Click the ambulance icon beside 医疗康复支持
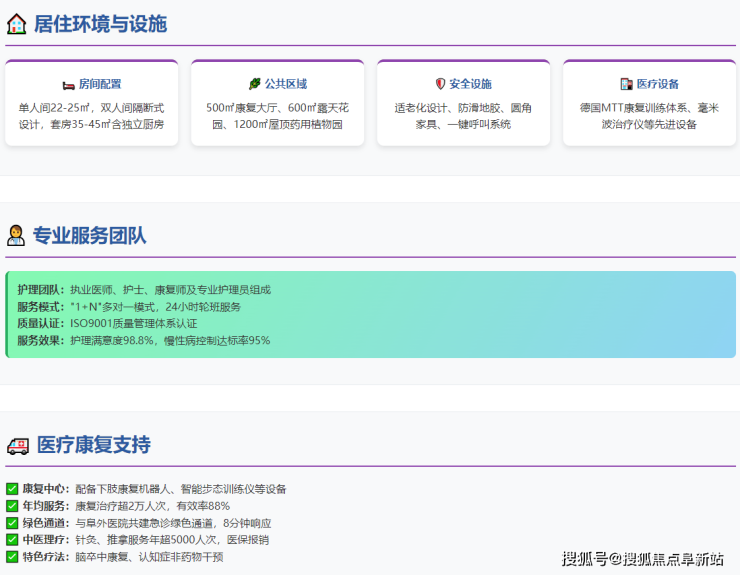Viewport: 740px width, 575px height. [17, 445]
